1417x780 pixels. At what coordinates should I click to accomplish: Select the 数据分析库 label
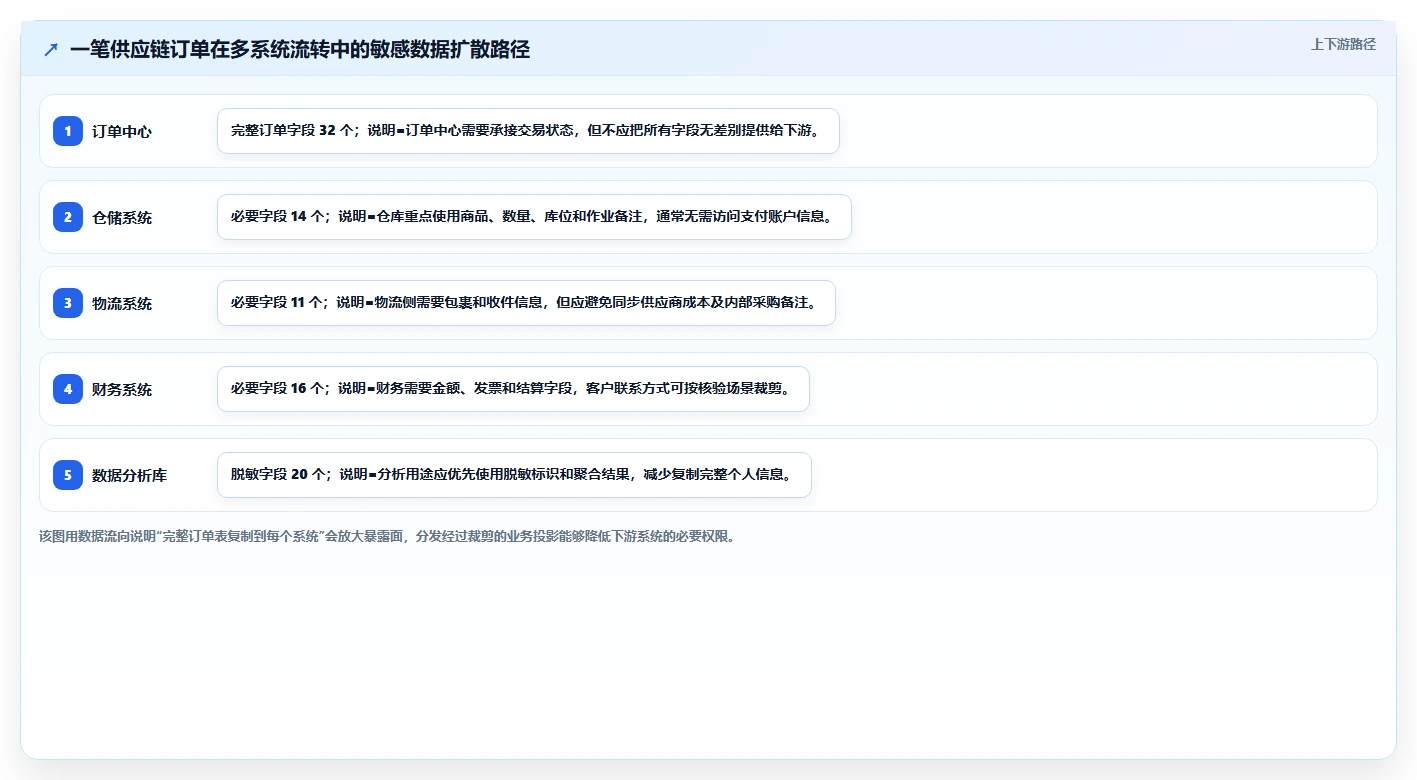(130, 475)
